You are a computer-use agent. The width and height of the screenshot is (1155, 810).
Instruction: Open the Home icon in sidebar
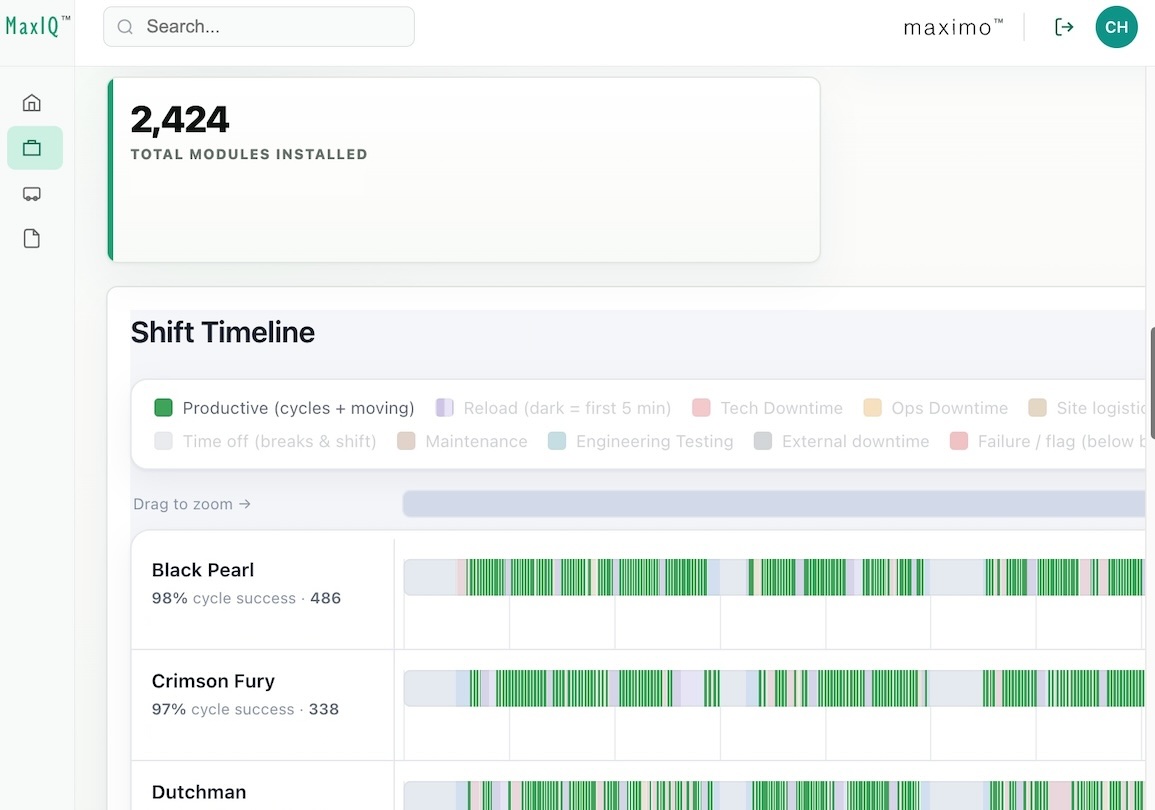32,102
